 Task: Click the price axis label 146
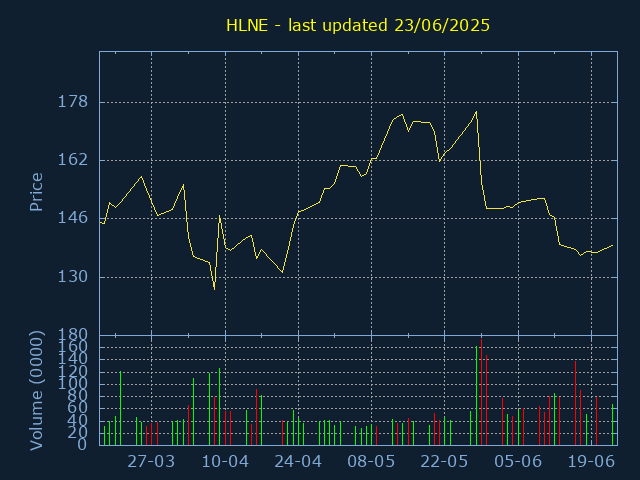(73, 218)
